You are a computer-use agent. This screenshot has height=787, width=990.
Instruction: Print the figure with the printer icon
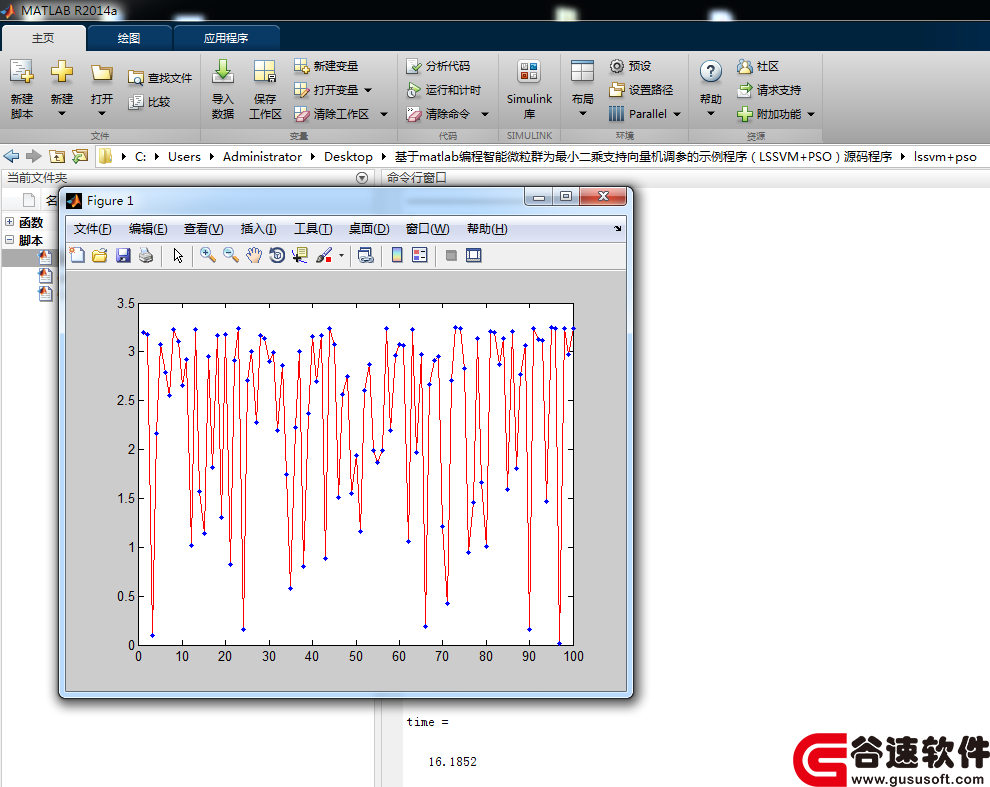click(146, 255)
